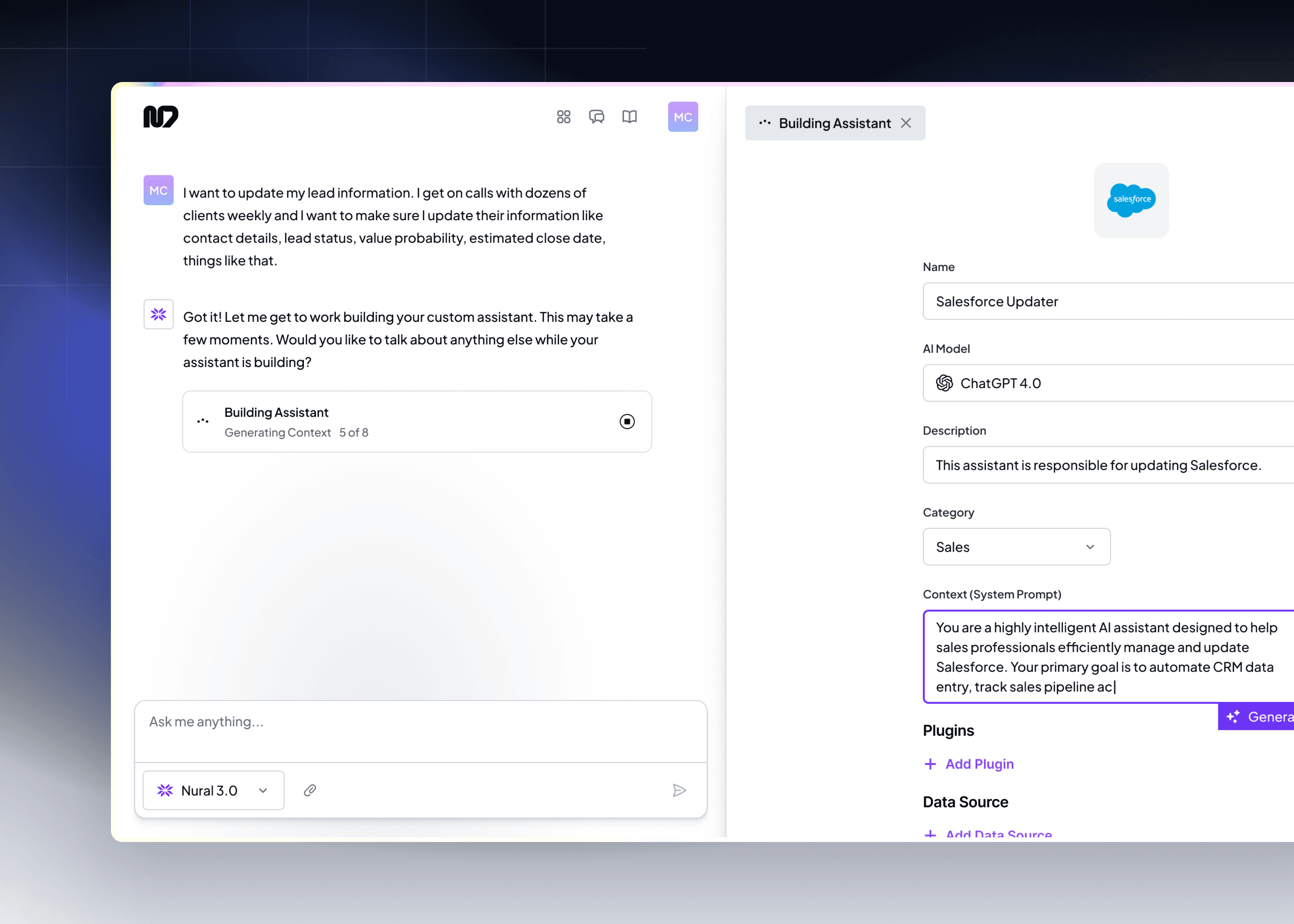Click the app logo at top left
The height and width of the screenshot is (924, 1294).
click(161, 117)
